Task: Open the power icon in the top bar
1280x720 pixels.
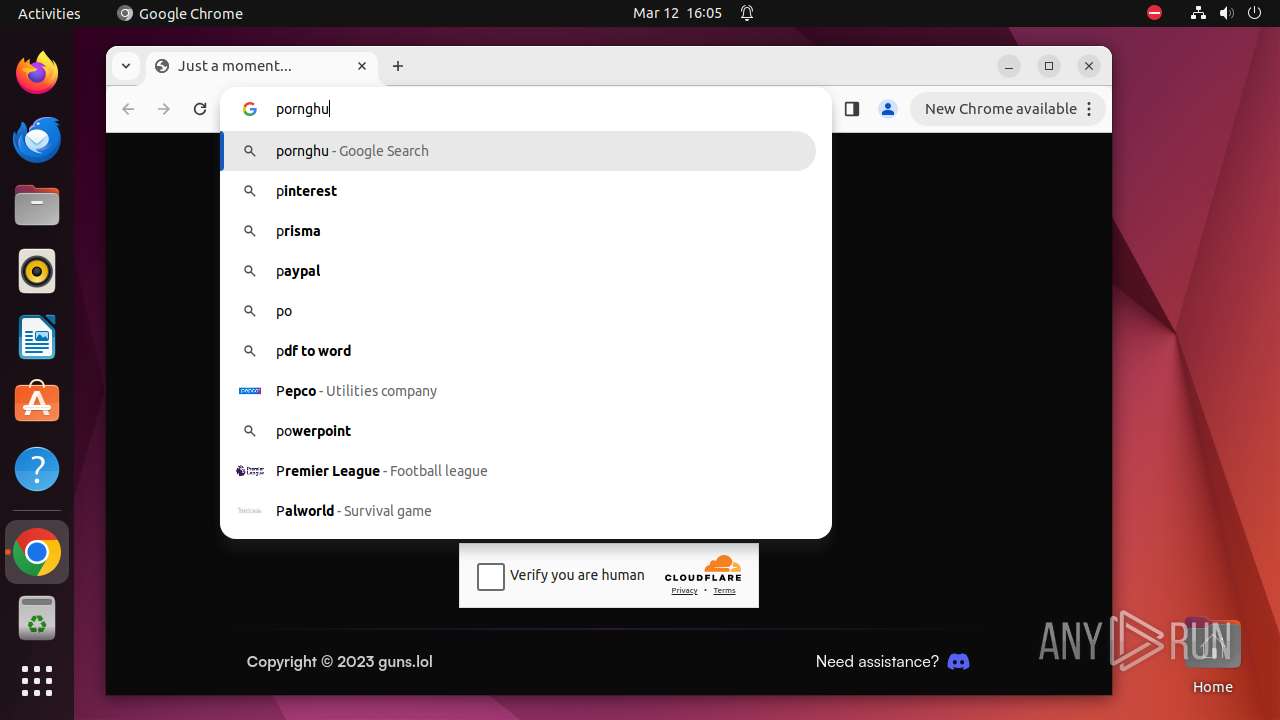Action: click(x=1254, y=13)
